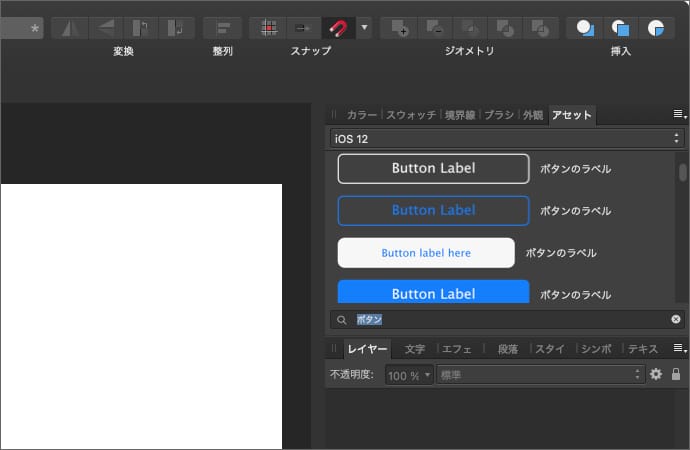Expand the snapping options dropdown arrow
The width and height of the screenshot is (690, 450).
(x=363, y=28)
